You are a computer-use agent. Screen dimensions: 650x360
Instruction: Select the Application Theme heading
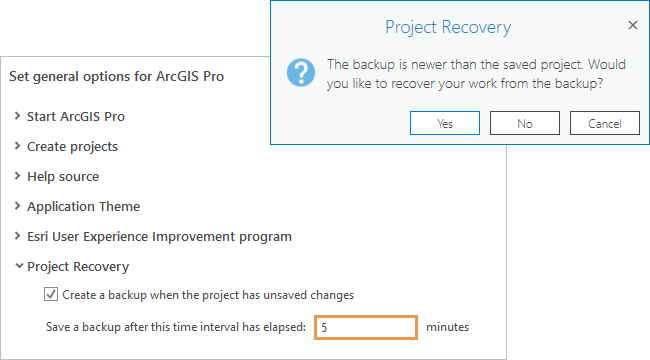click(x=84, y=207)
